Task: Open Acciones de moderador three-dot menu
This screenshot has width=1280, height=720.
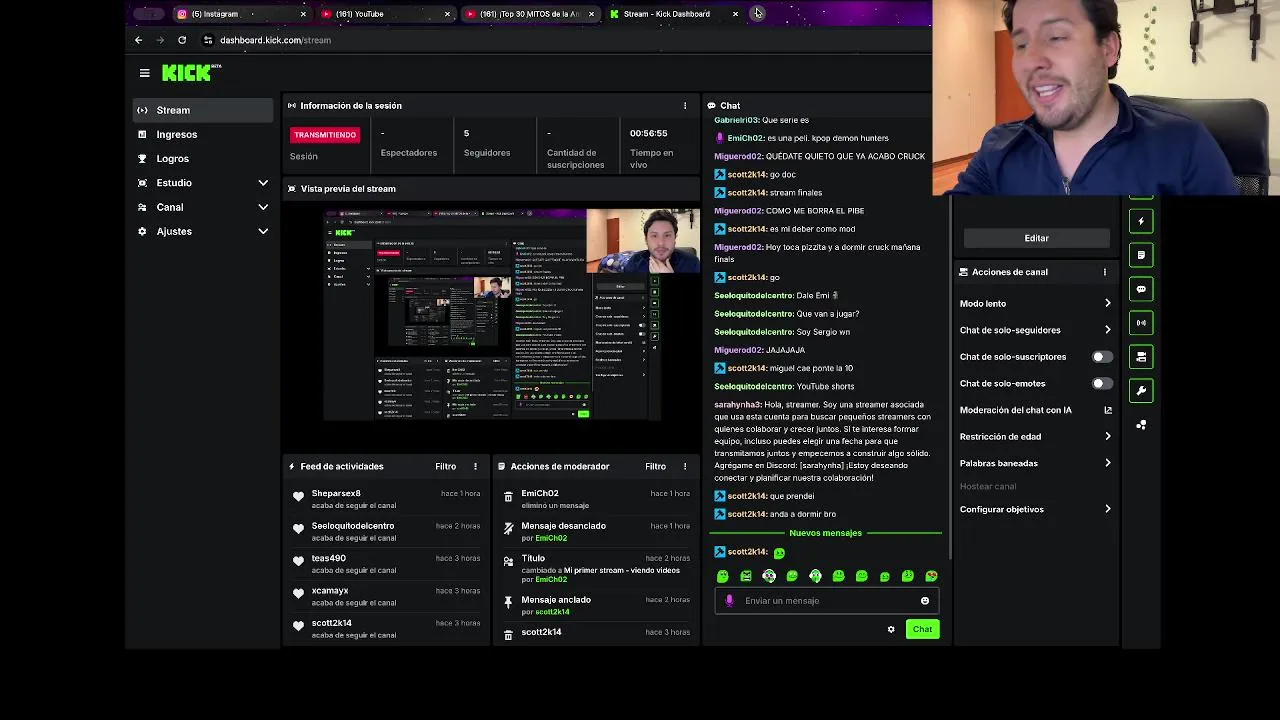Action: click(685, 466)
